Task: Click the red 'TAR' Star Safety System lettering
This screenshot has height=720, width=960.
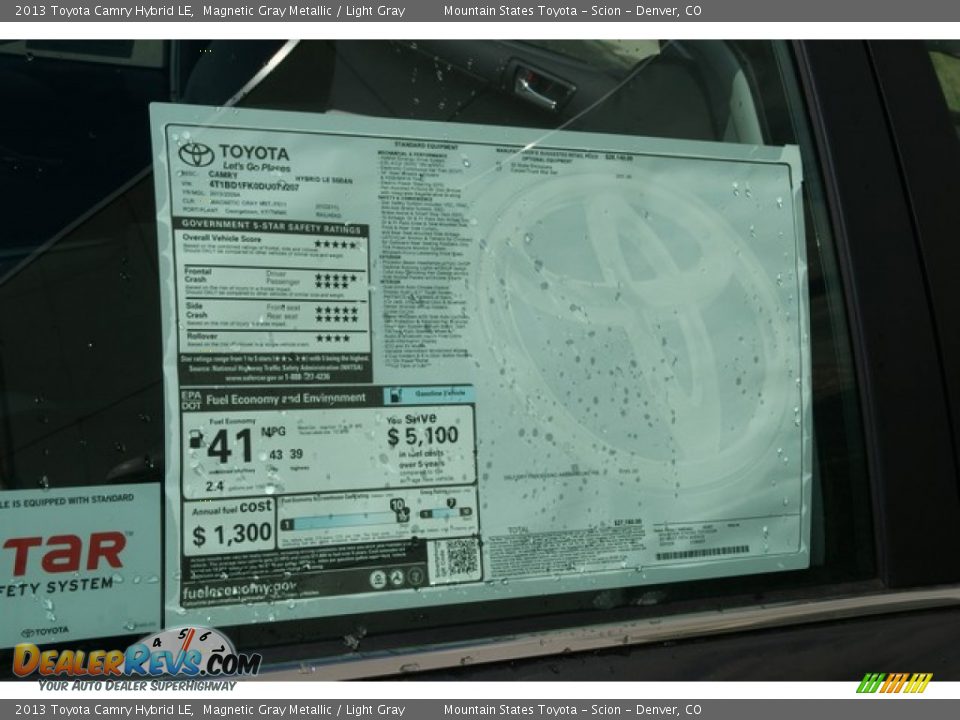Action: tap(65, 554)
